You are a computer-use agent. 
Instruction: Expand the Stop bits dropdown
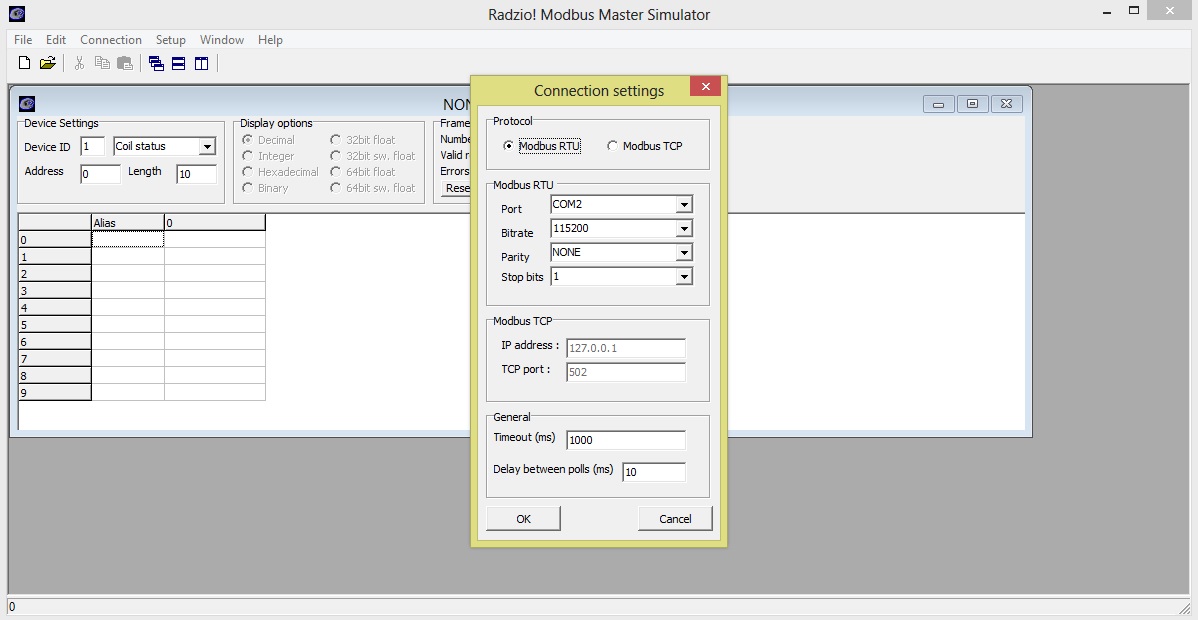(x=684, y=277)
